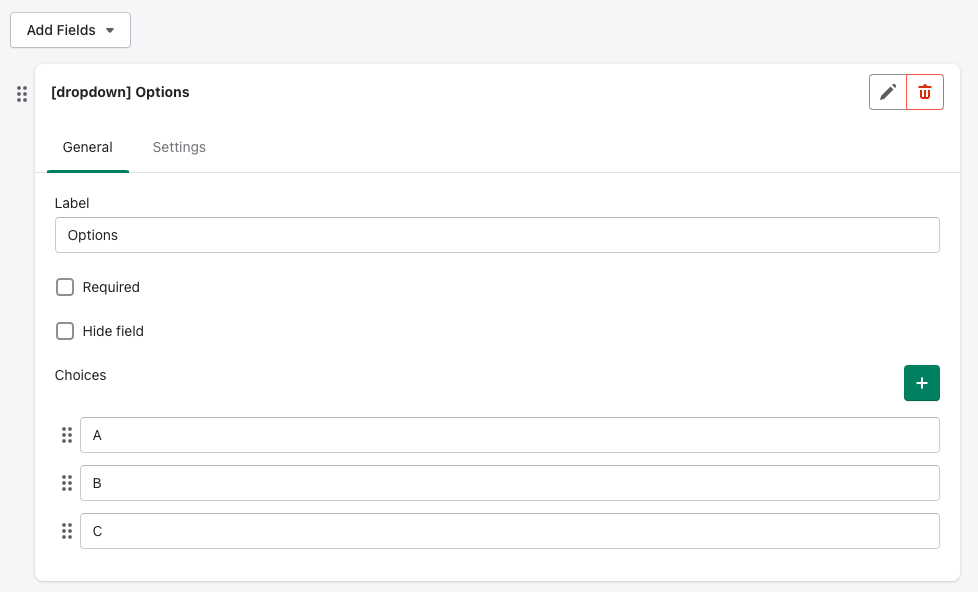Open the Add Fields dropdown
Image resolution: width=978 pixels, height=592 pixels.
[70, 30]
